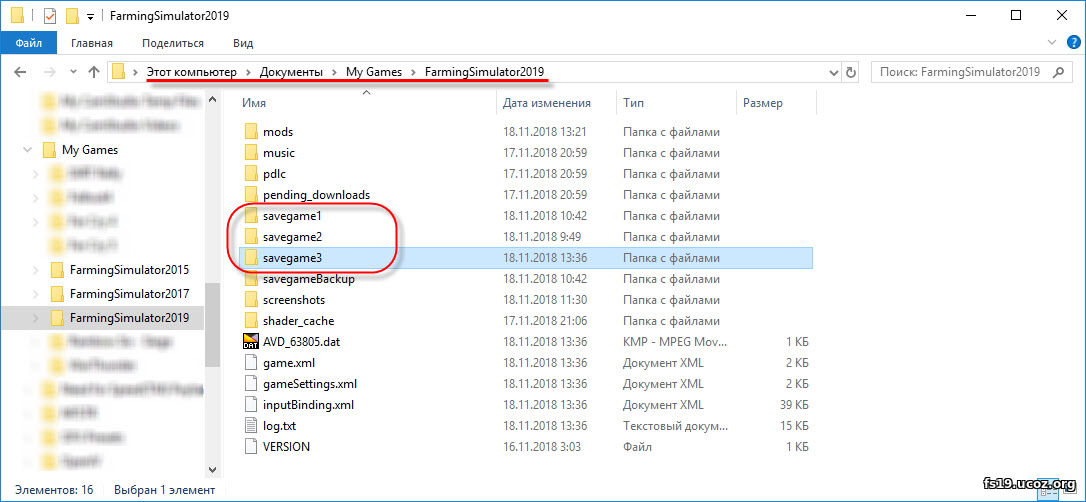Click Документы in address bar
Image resolution: width=1086 pixels, height=502 pixels.
click(291, 71)
